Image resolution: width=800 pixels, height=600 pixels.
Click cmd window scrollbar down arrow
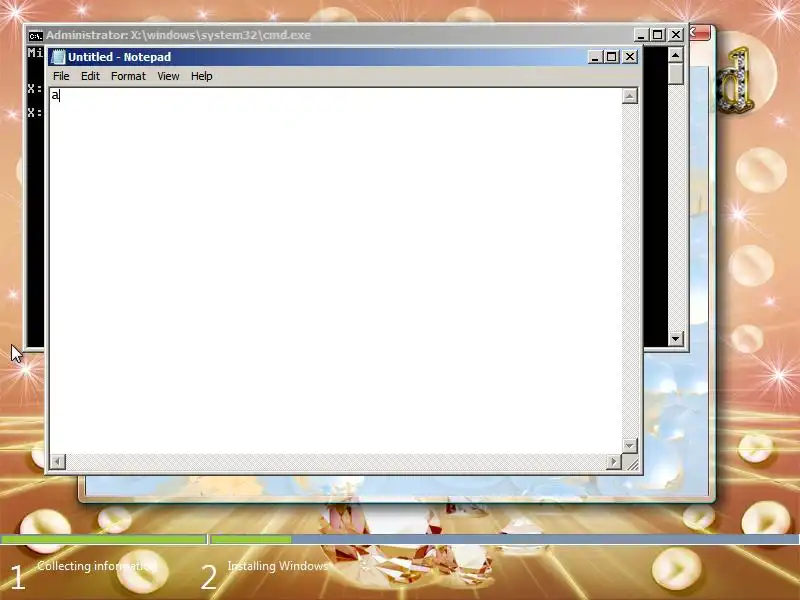pyautogui.click(x=676, y=338)
